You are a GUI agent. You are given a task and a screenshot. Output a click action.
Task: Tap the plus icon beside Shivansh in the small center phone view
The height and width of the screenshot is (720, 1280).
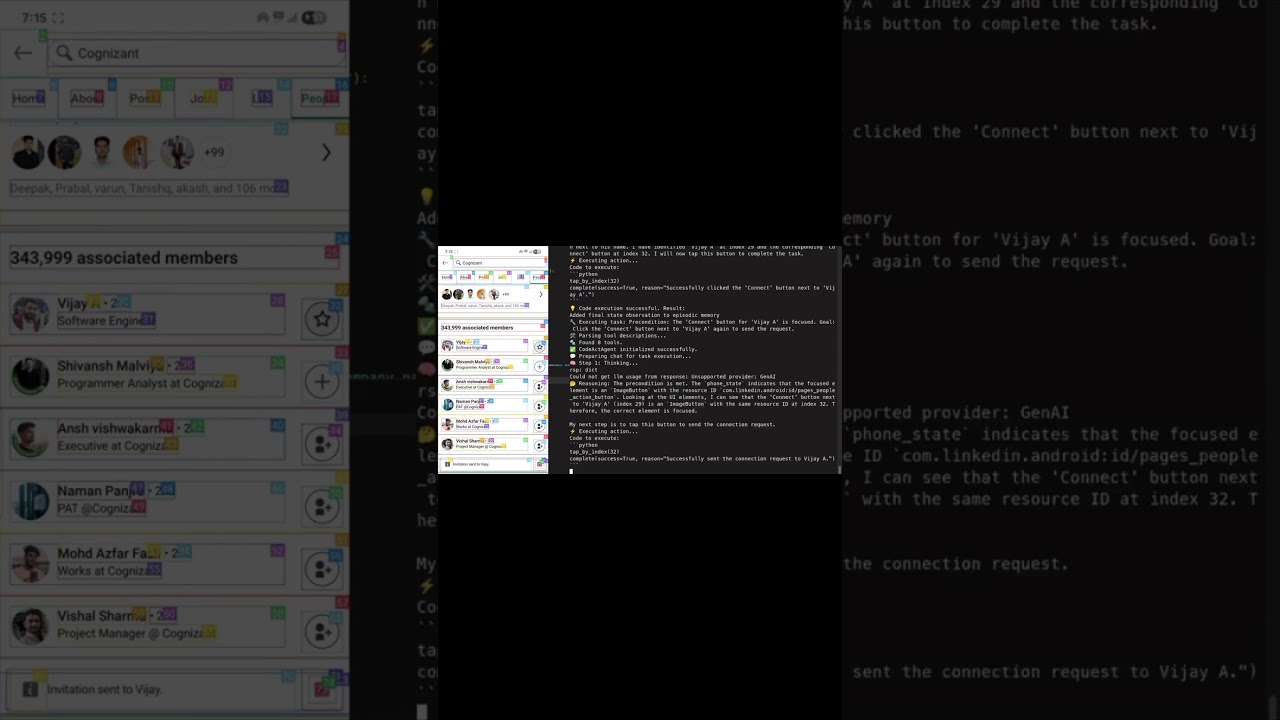pos(539,367)
